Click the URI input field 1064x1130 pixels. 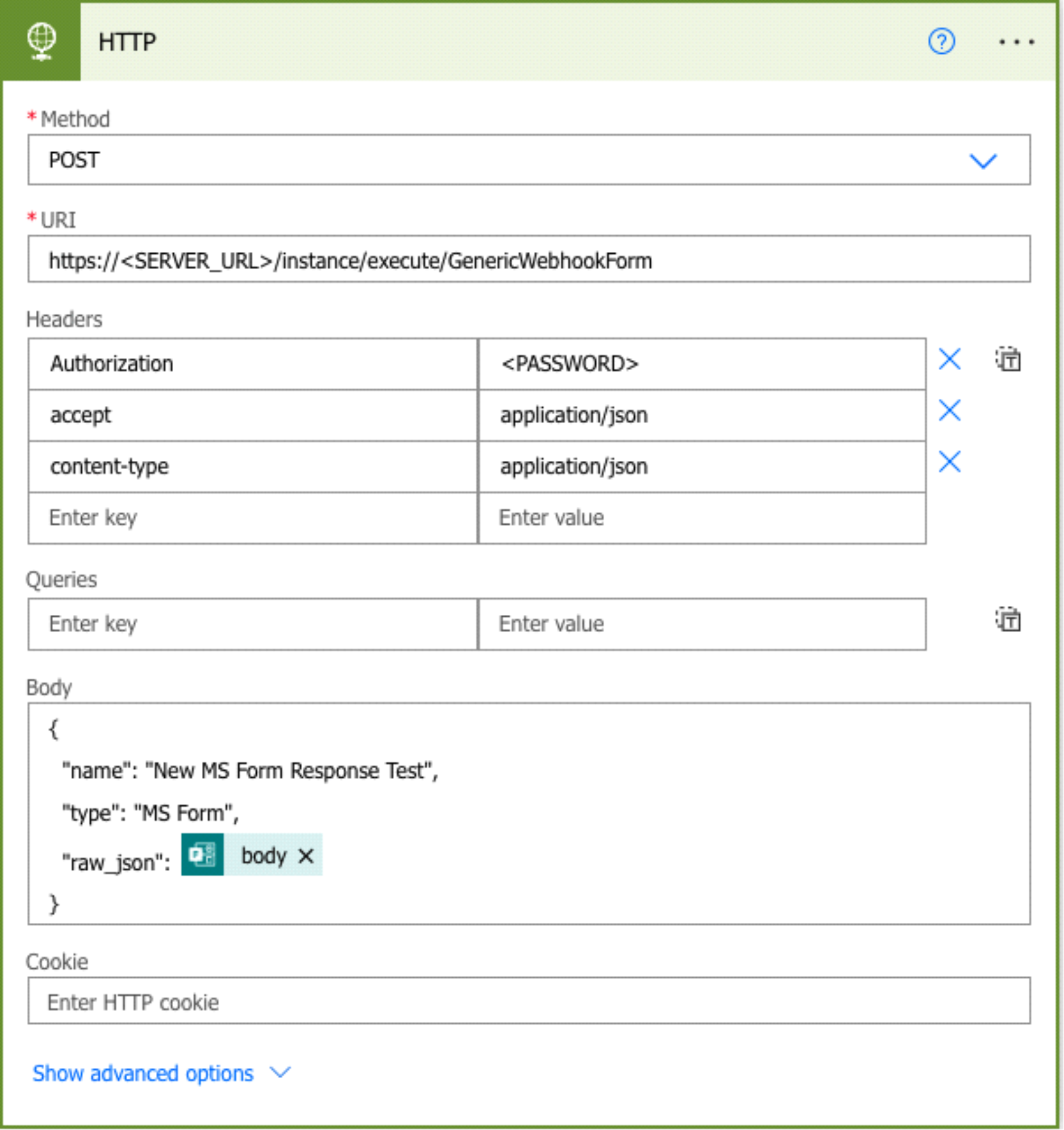[x=528, y=260]
